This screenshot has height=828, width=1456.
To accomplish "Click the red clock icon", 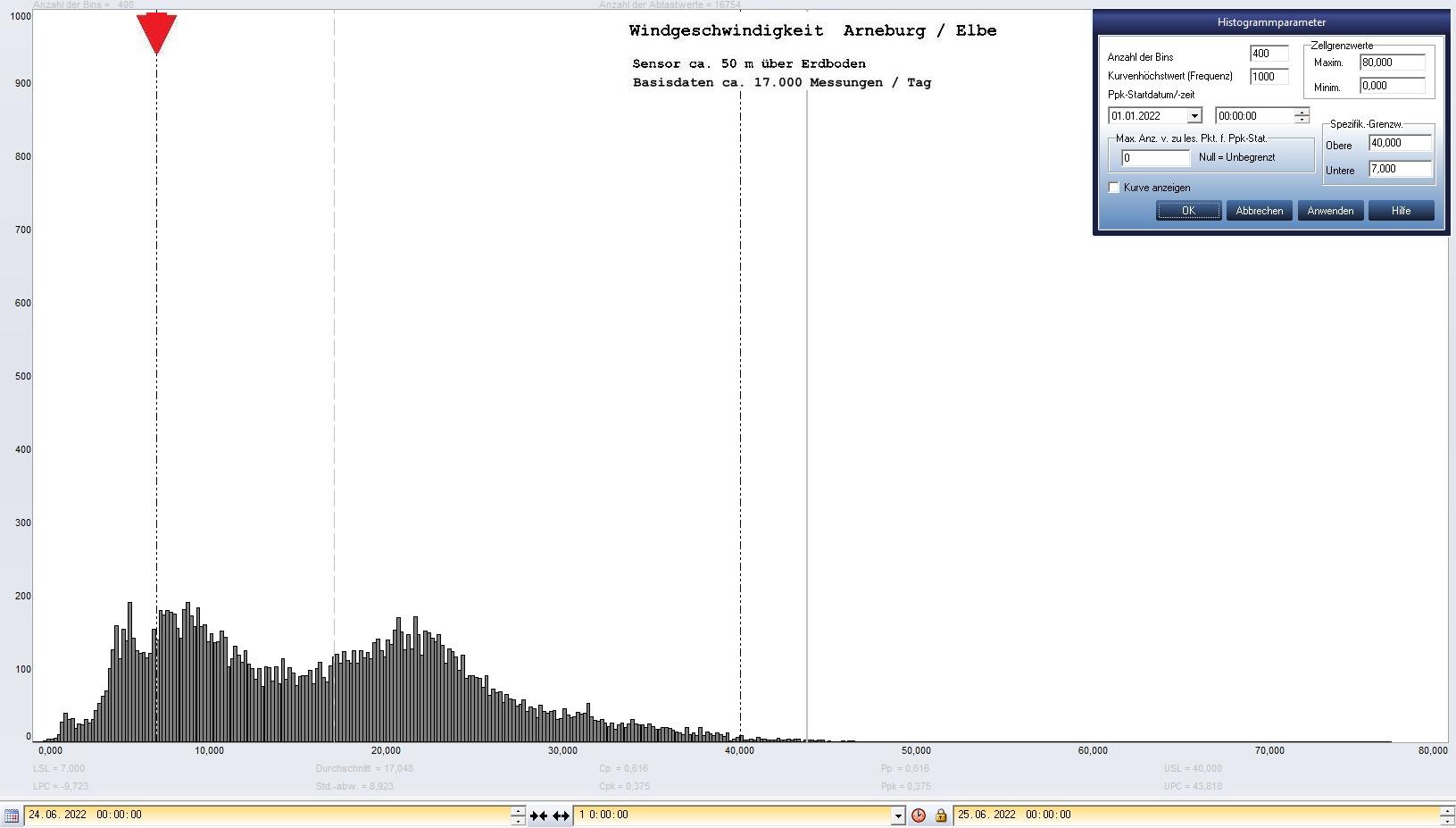I will click(919, 815).
